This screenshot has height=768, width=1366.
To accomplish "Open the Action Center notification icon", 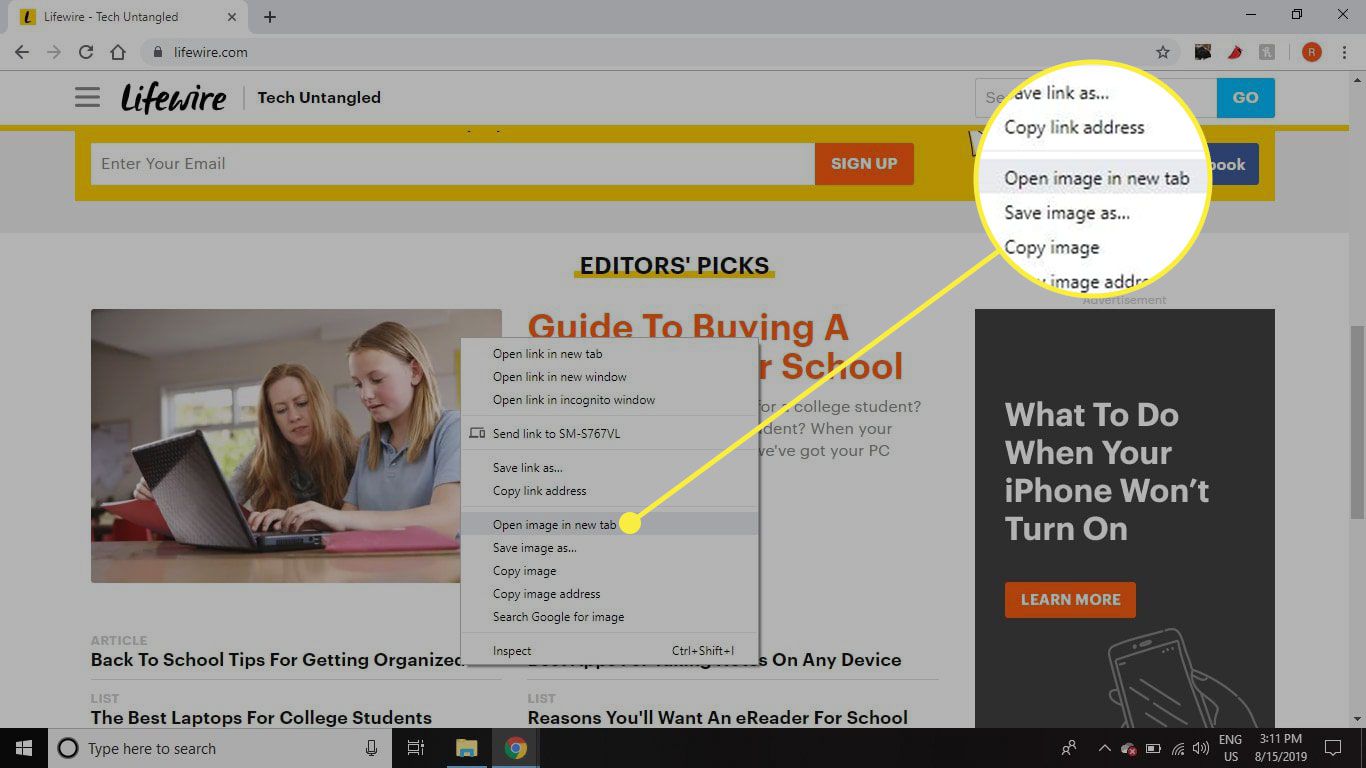I will point(1333,748).
